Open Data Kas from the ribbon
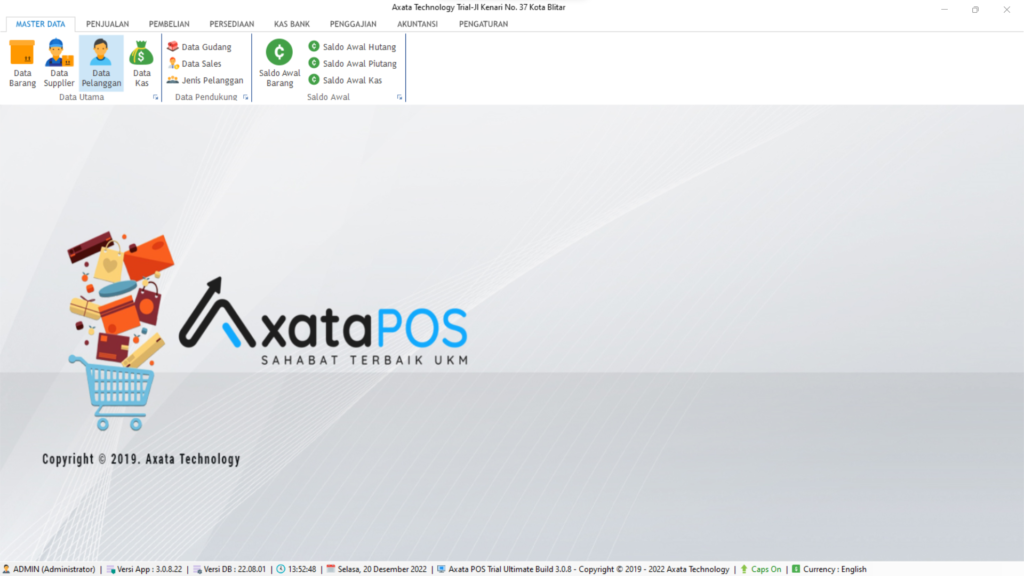This screenshot has height=576, width=1024. [x=142, y=63]
